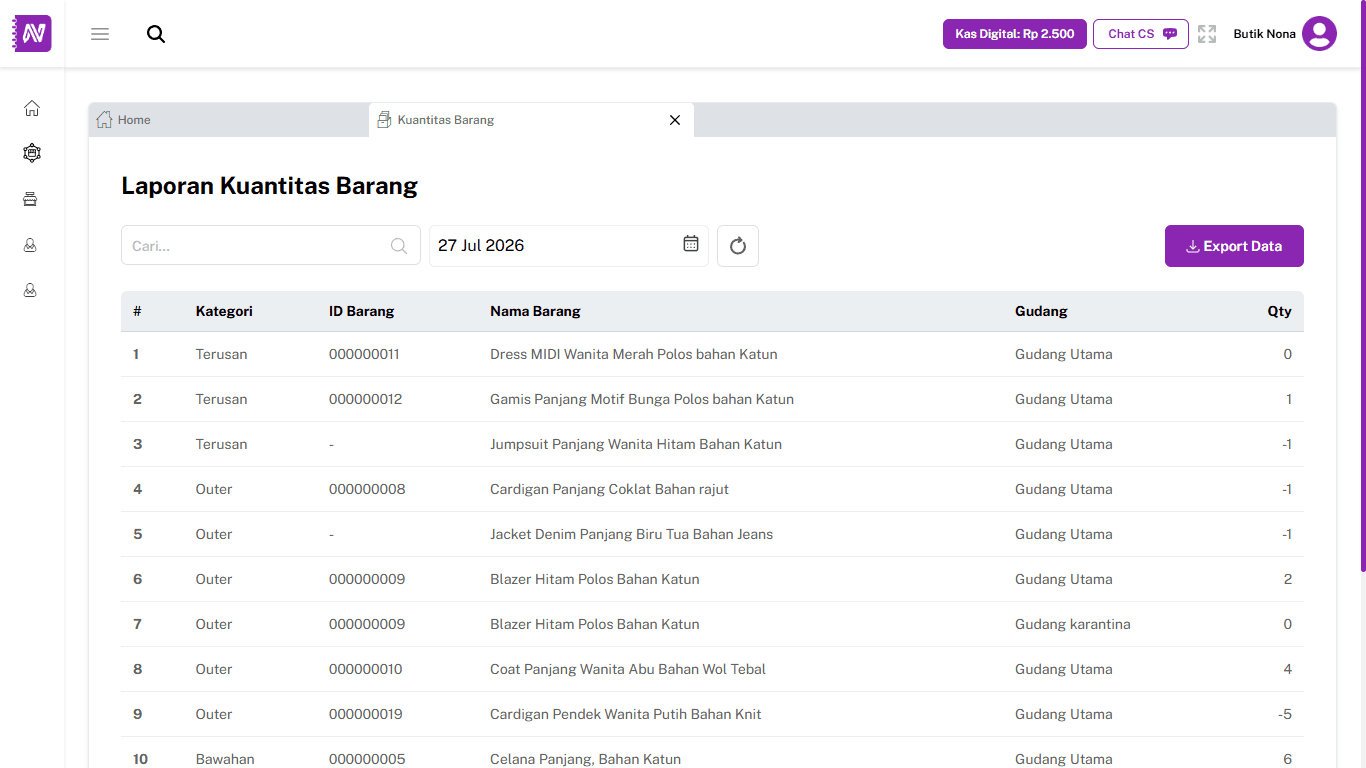Sort by Kategori column header
1366x768 pixels.
pyautogui.click(x=224, y=311)
